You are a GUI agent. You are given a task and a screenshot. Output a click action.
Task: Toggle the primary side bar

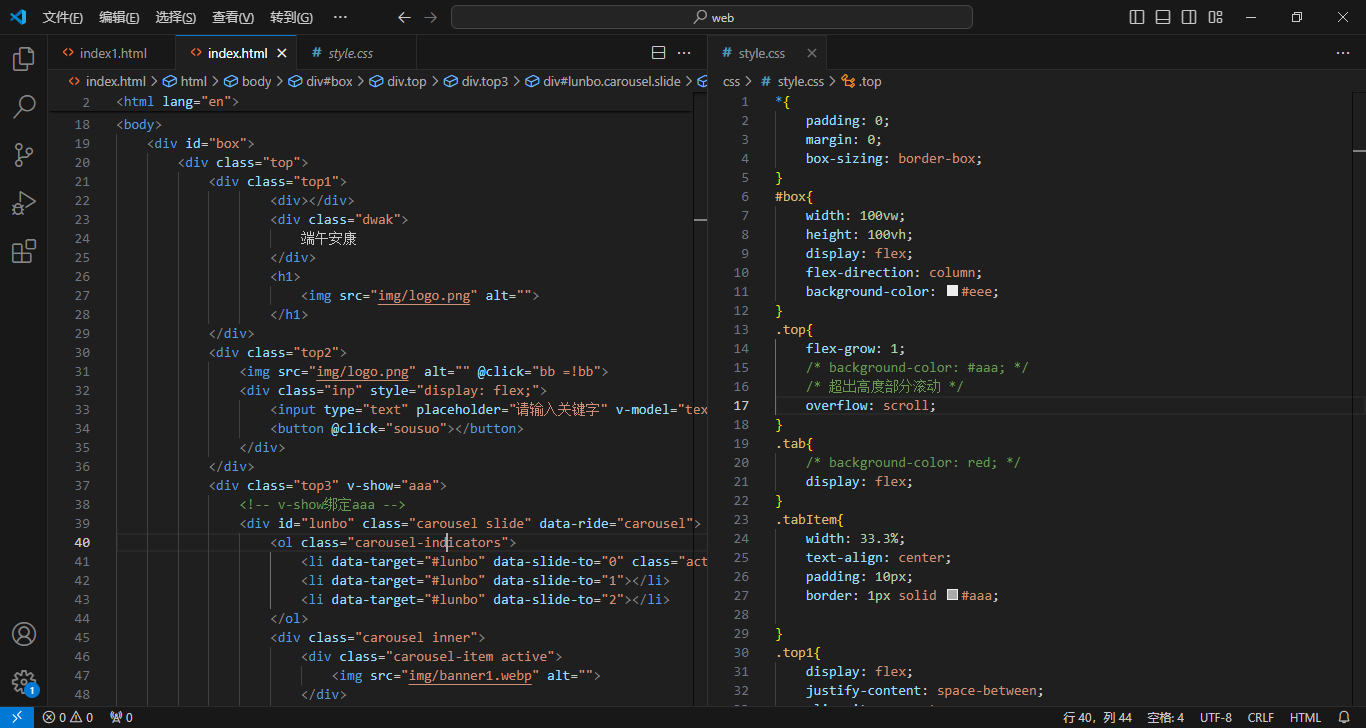[1137, 17]
